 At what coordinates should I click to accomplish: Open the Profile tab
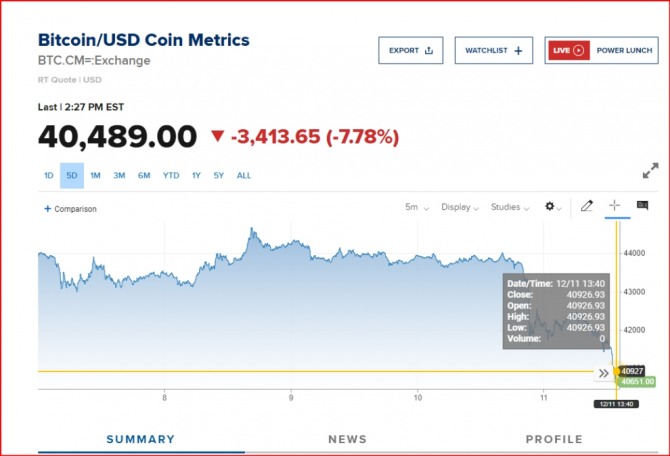coord(554,439)
